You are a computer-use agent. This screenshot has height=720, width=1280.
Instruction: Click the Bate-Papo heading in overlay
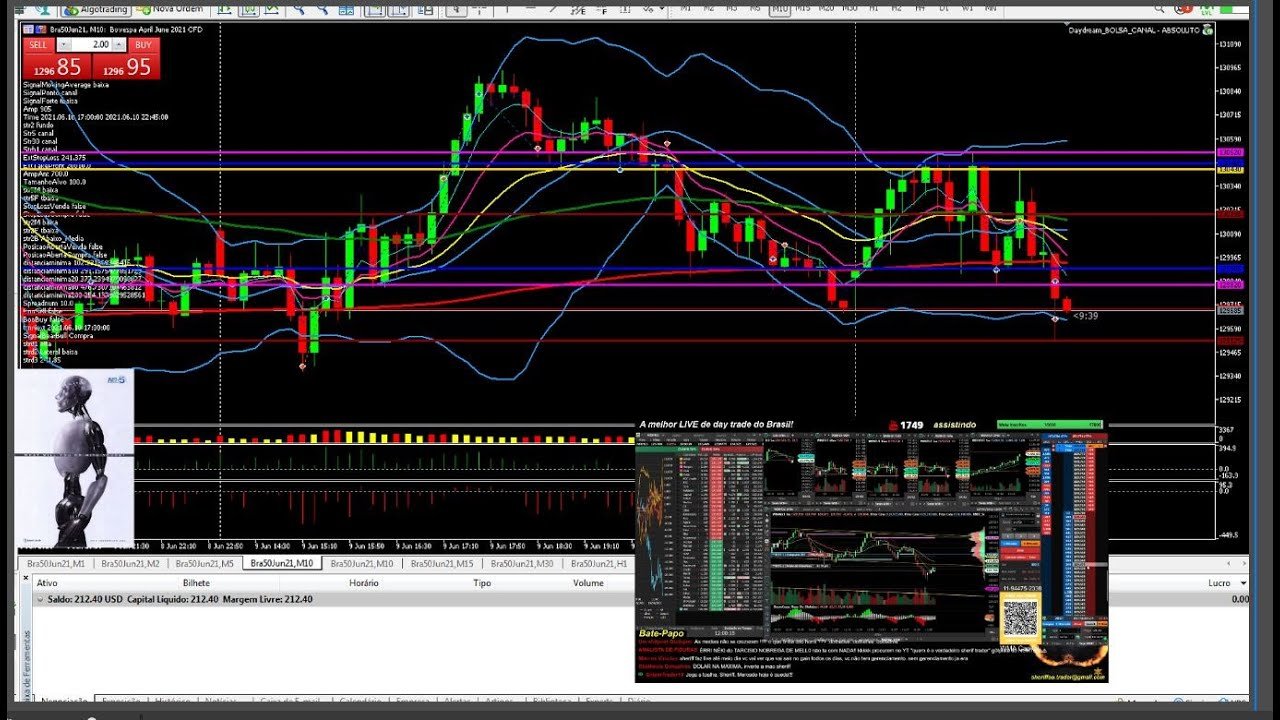662,633
